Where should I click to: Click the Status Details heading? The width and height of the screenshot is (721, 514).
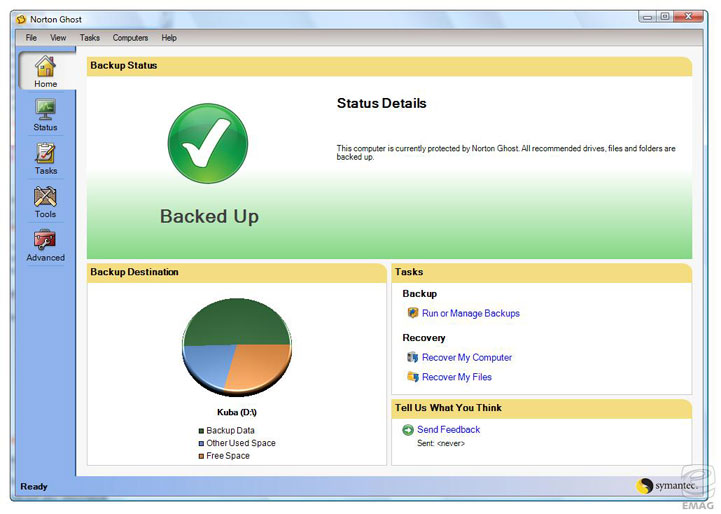[381, 103]
